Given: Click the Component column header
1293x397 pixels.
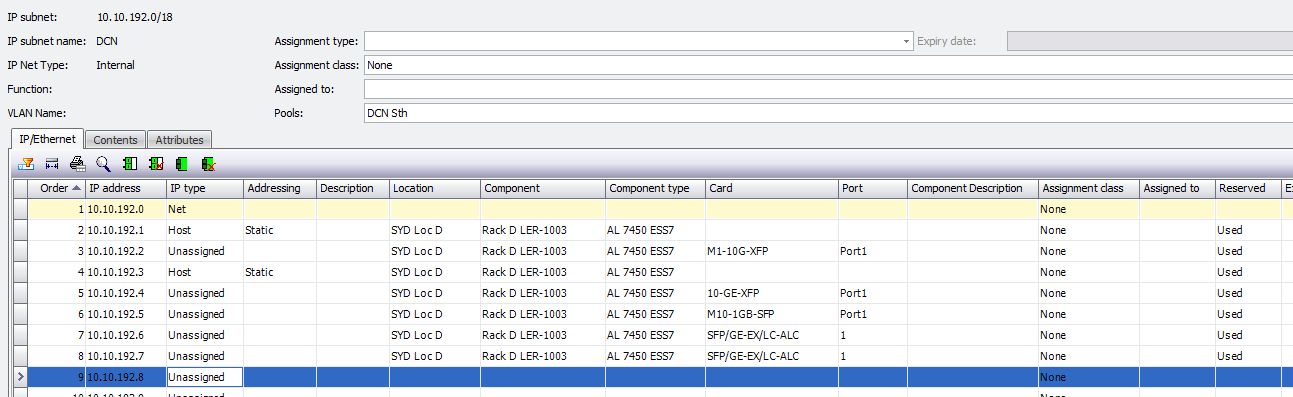Looking at the screenshot, I should pyautogui.click(x=543, y=188).
